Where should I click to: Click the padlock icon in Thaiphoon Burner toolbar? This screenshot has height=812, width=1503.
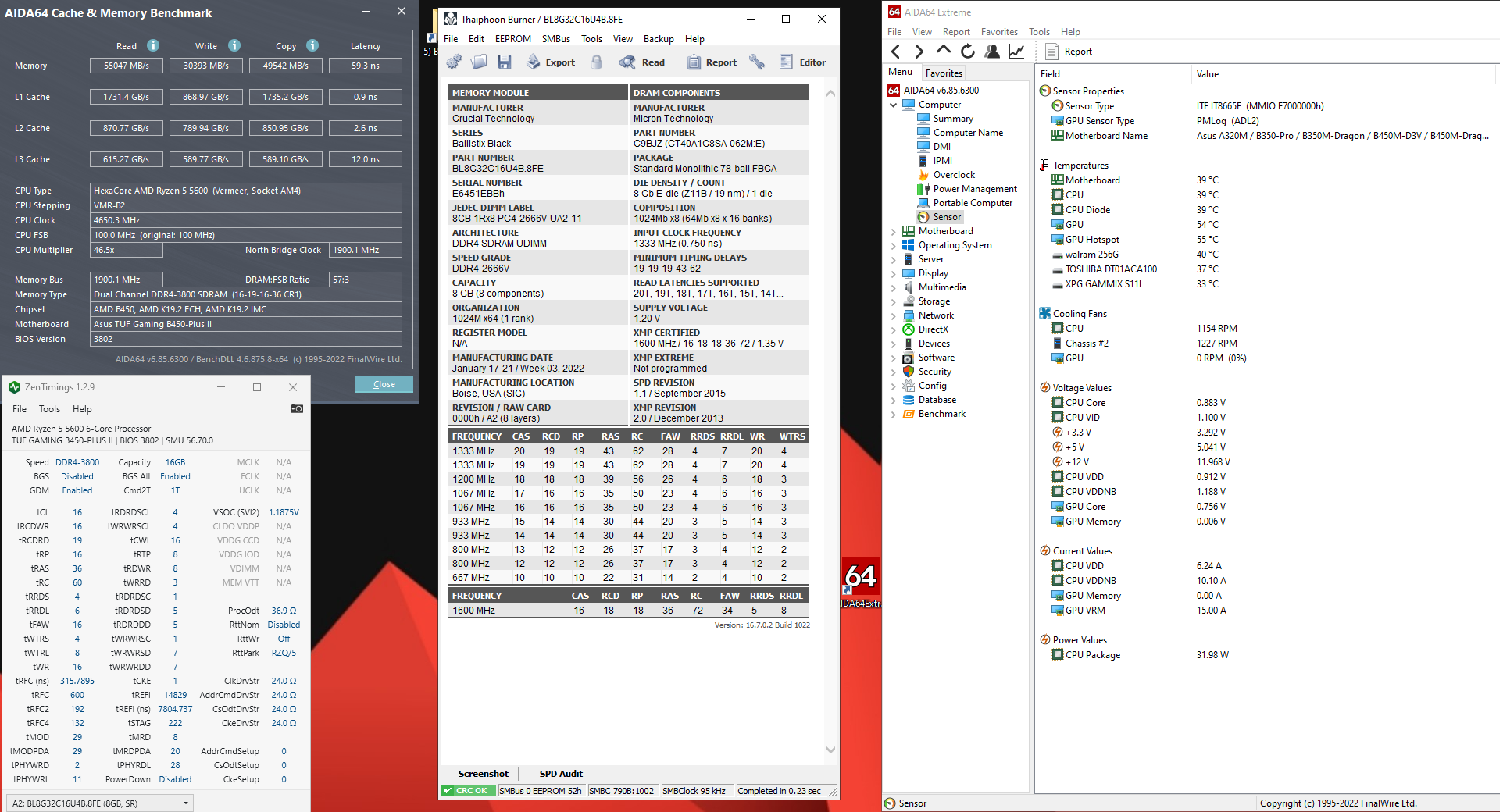coord(597,62)
